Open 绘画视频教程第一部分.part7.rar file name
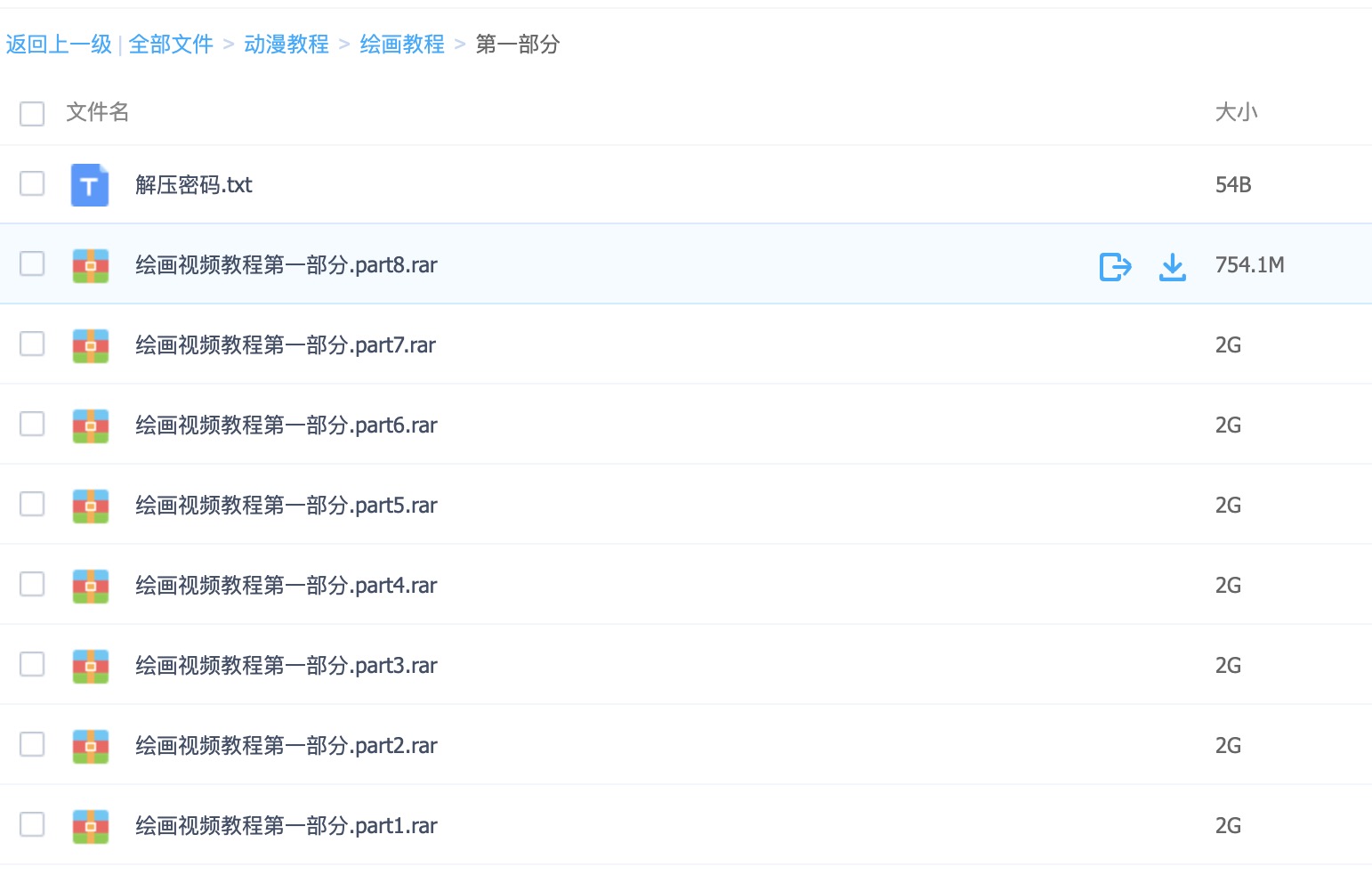The width and height of the screenshot is (1372, 883). coord(286,345)
